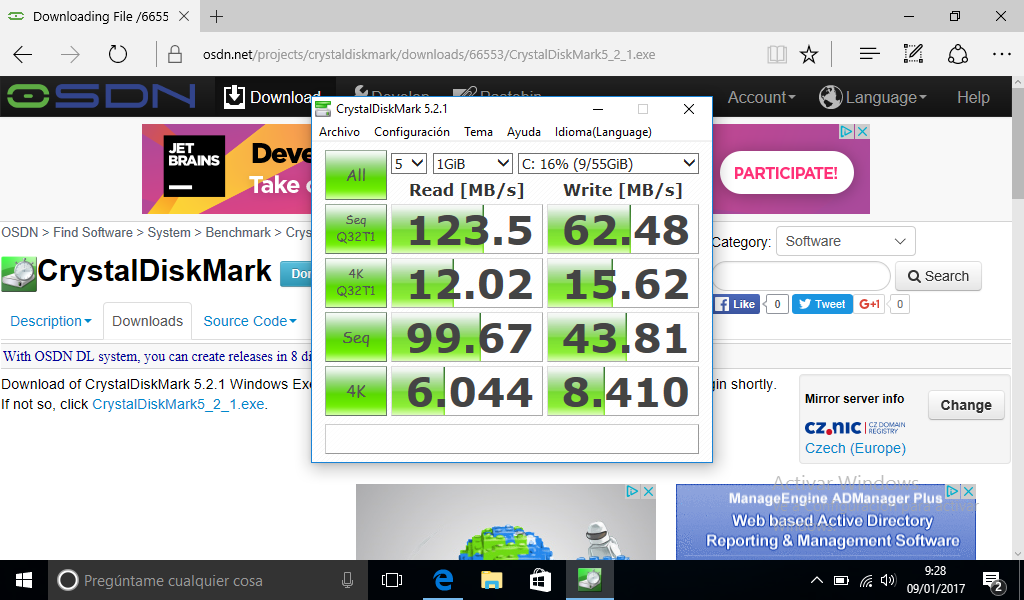Screen dimensions: 1024x600
Task: Click the 4K Q32T1 write result 15.62
Action: 623,283
